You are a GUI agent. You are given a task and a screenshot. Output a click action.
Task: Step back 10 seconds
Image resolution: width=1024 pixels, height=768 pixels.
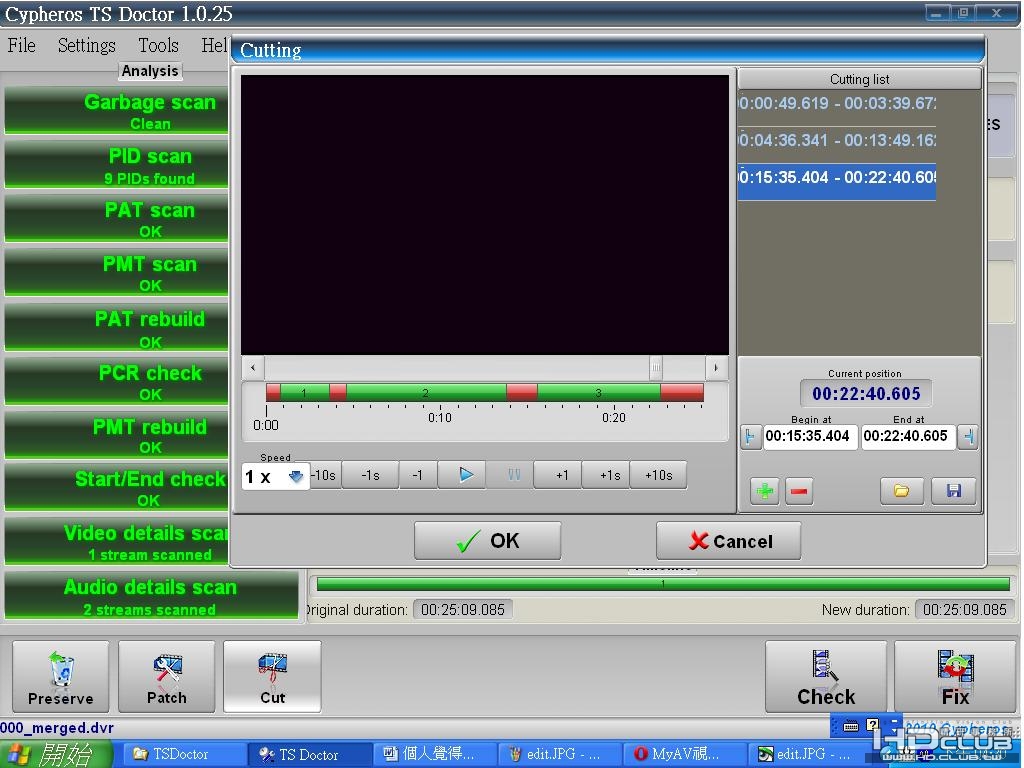click(x=325, y=475)
